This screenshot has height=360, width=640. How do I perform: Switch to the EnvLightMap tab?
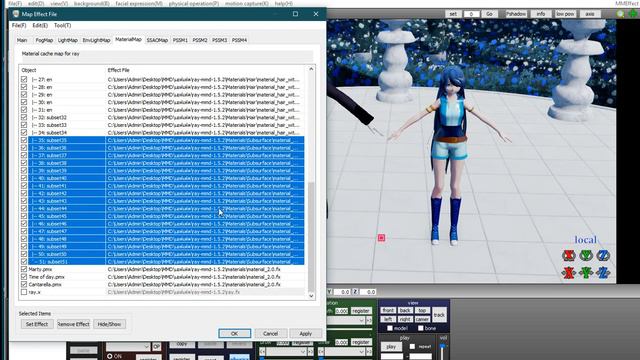[96, 40]
